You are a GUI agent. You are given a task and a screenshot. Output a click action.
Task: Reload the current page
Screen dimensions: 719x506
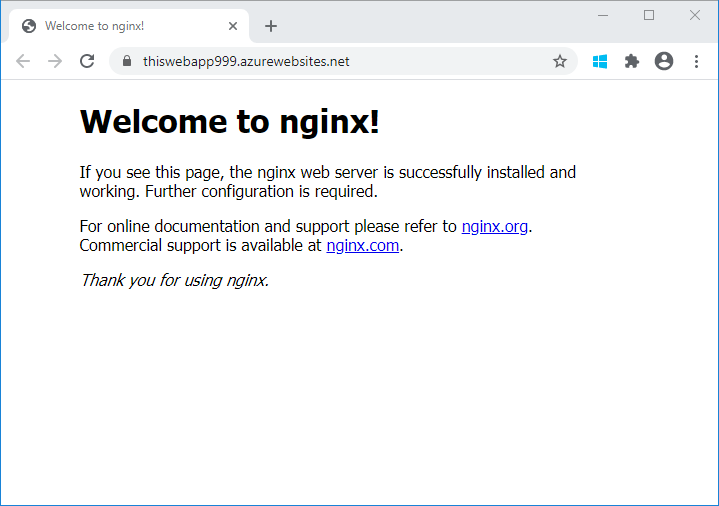click(87, 61)
